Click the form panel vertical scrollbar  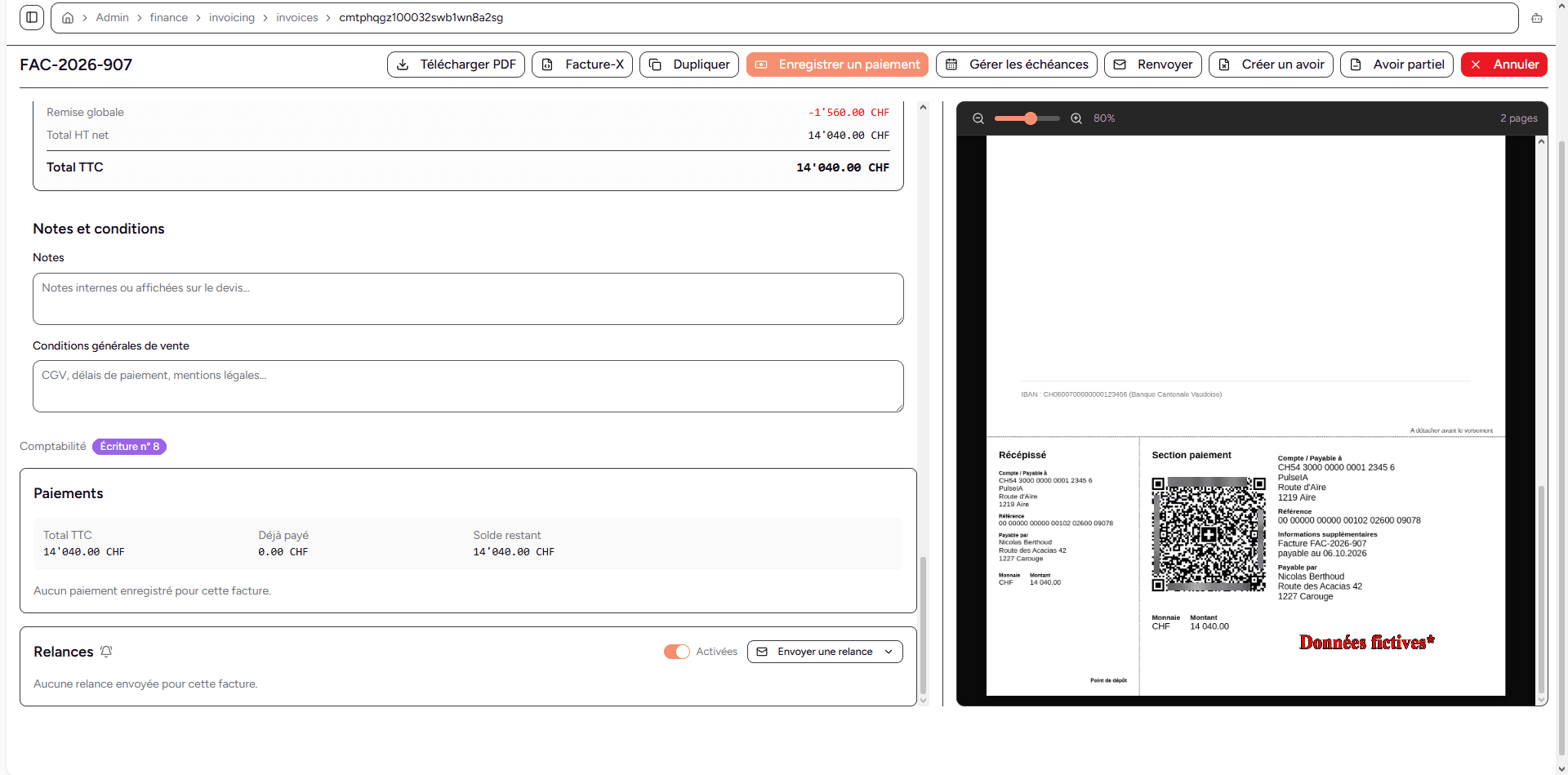pos(923,625)
